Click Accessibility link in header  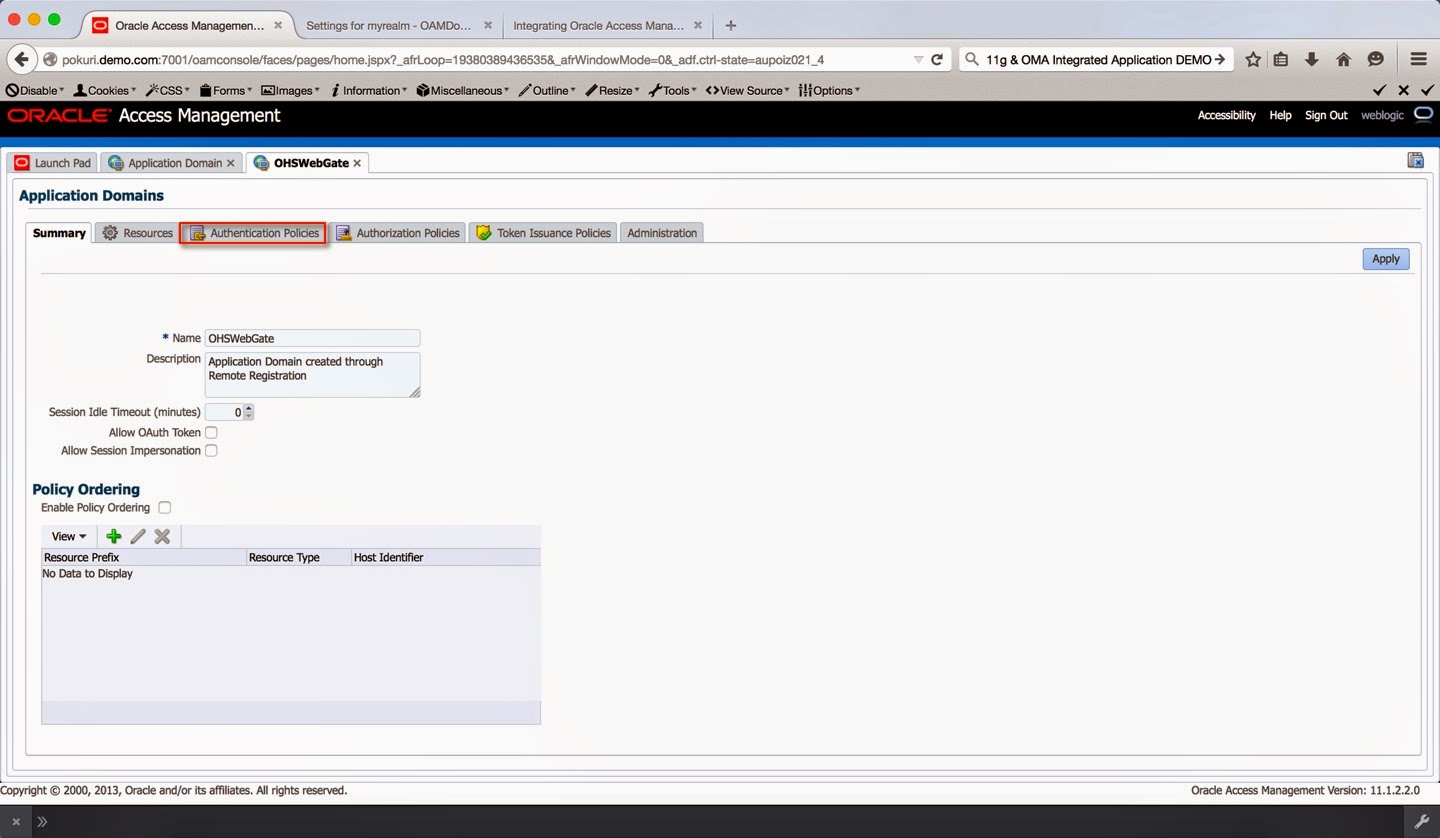1226,115
